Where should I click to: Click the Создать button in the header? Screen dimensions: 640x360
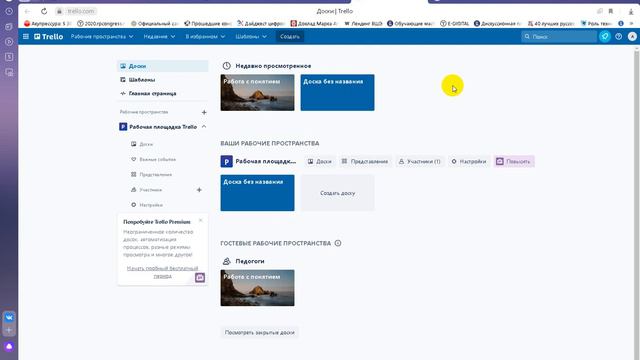pyautogui.click(x=290, y=36)
